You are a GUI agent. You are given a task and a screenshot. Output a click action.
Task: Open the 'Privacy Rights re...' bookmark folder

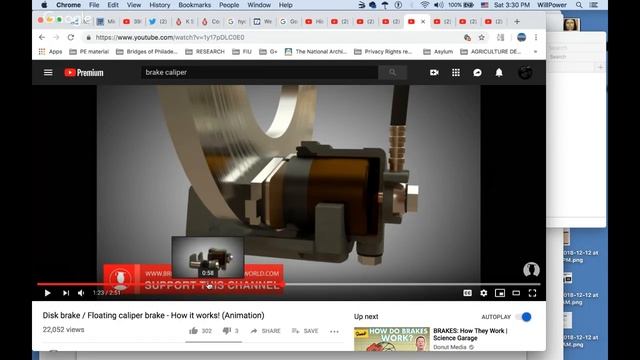coord(383,51)
